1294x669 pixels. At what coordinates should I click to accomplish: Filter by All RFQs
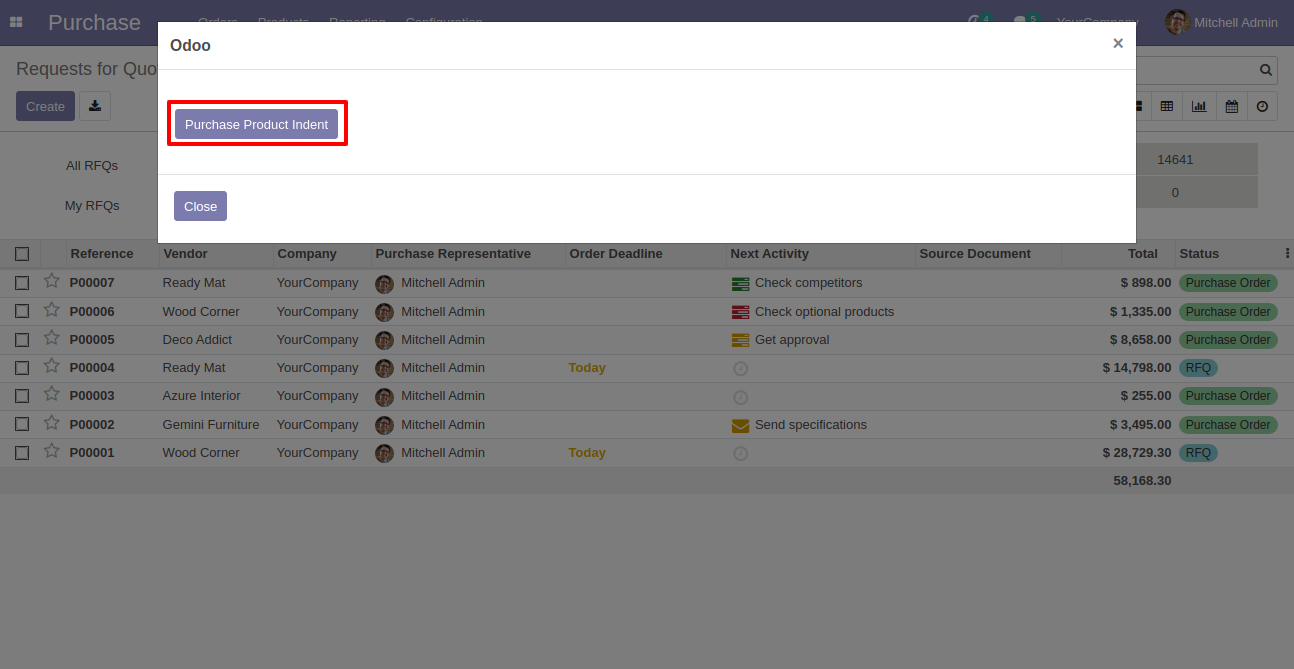point(92,165)
